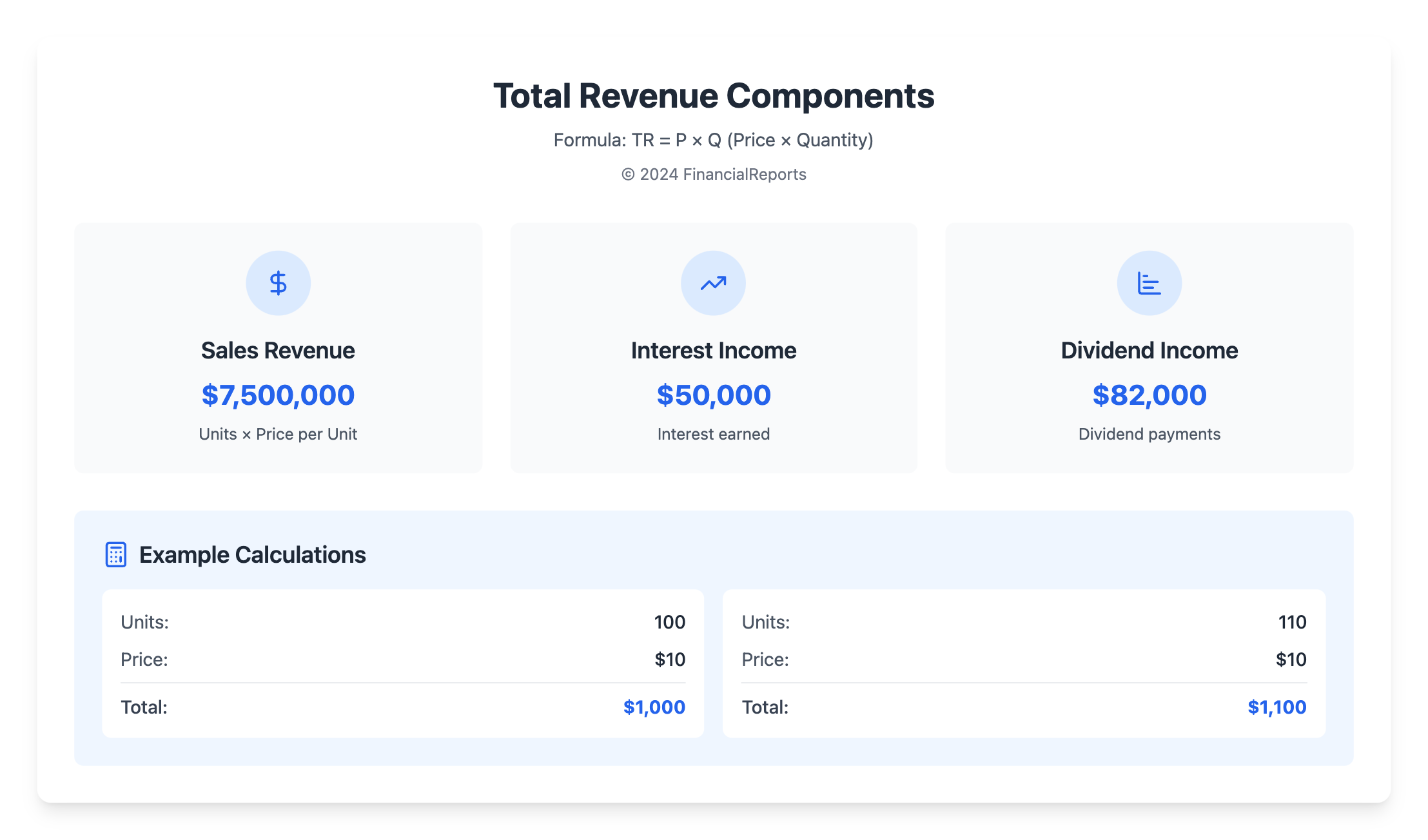Click the $50,000 interest amount

click(713, 395)
